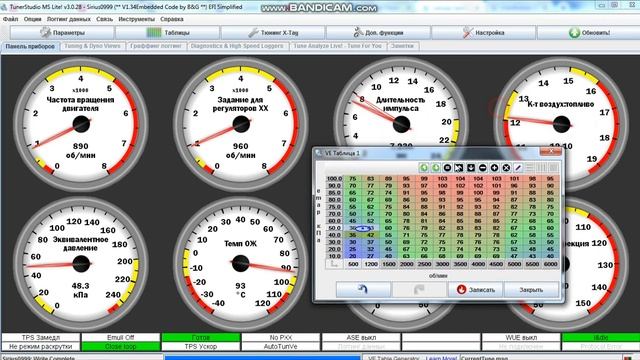Select the 3000 RPM column header
Viewport: 640px width, 360px height.
[442, 264]
